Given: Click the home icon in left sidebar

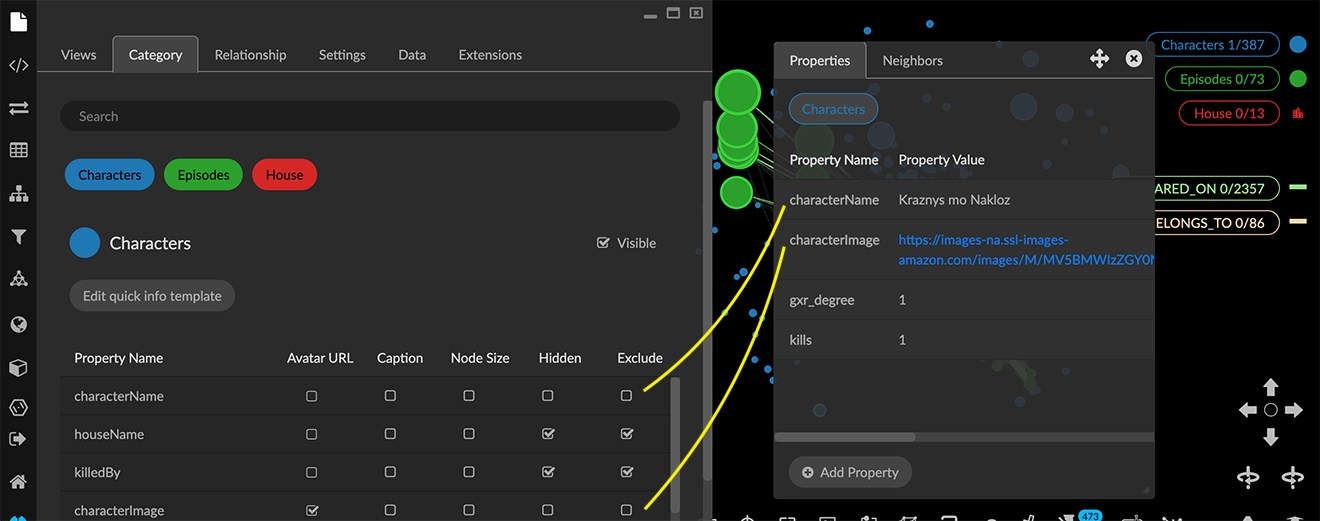Looking at the screenshot, I should click(18, 481).
